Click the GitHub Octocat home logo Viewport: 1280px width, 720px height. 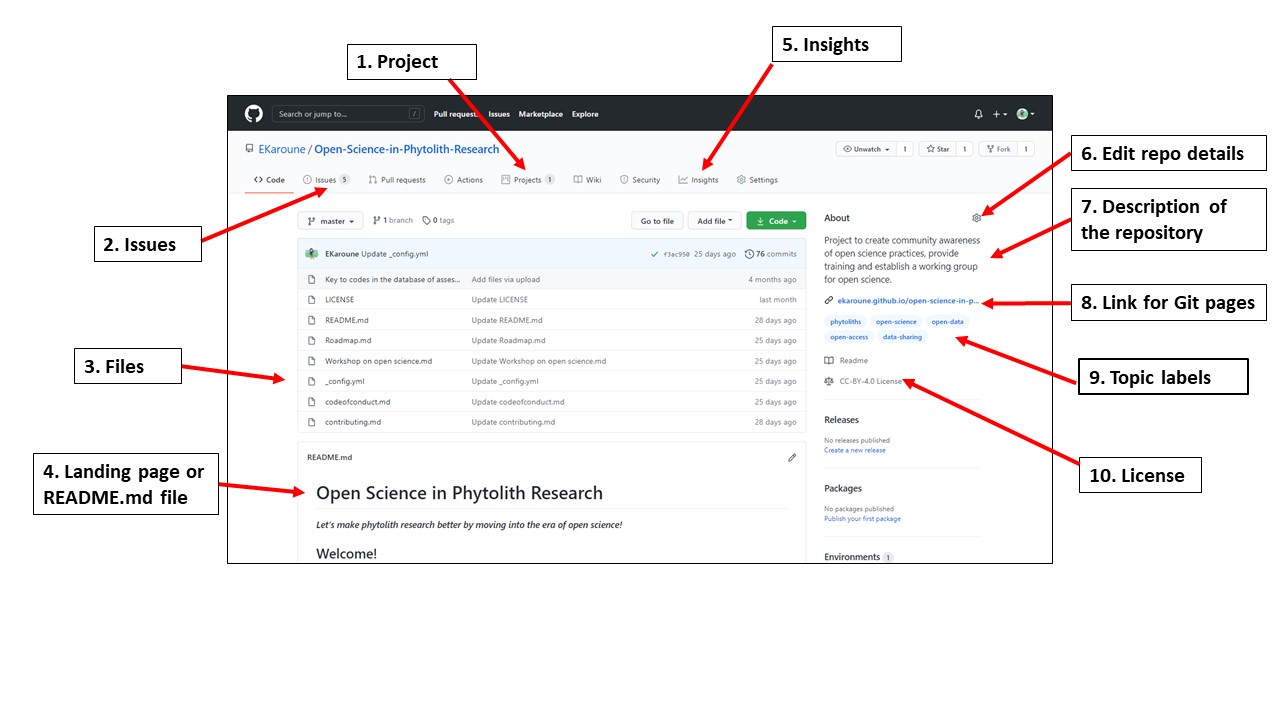[x=253, y=113]
